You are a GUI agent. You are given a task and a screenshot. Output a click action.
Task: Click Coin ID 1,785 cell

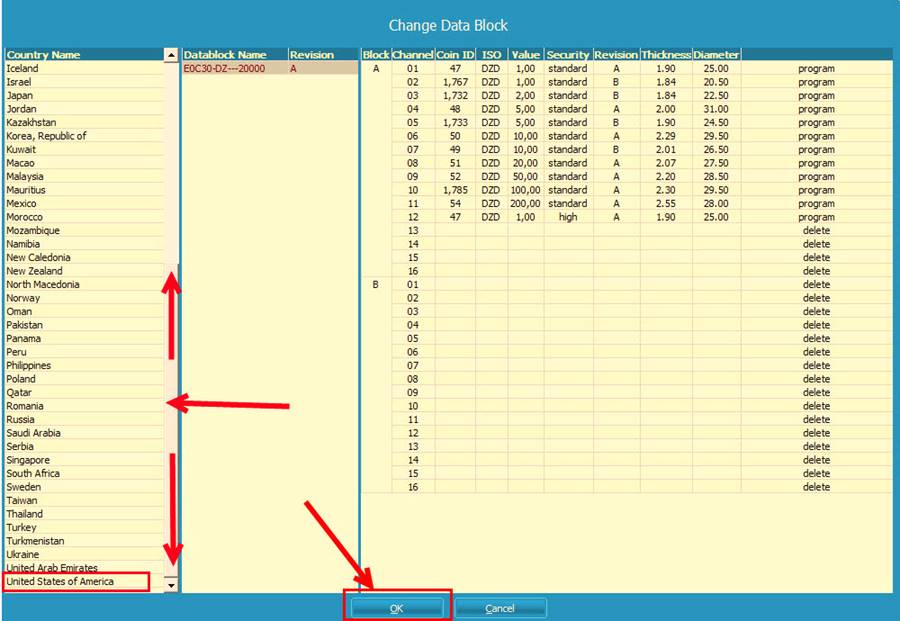(x=455, y=190)
